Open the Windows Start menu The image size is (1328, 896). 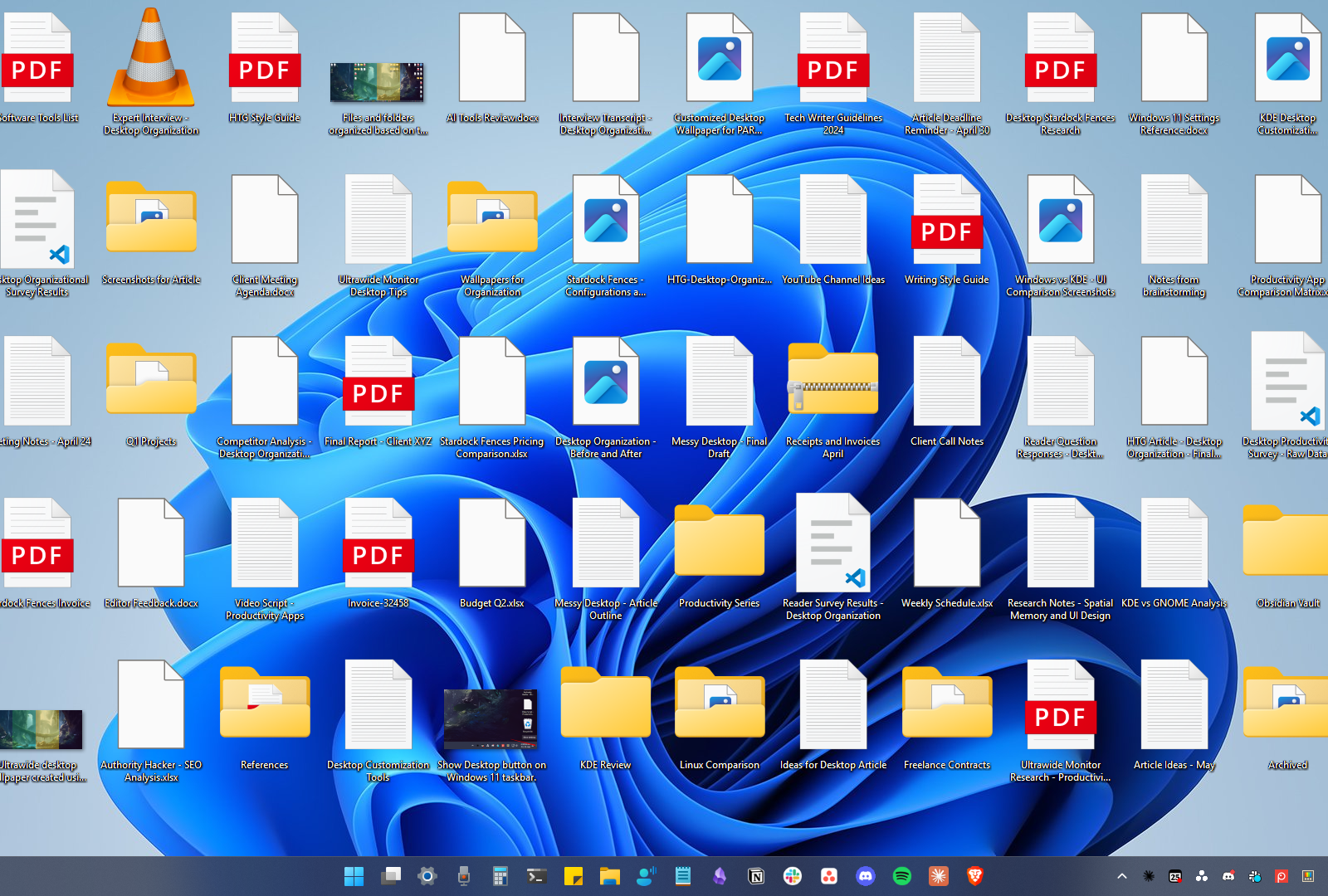pos(354,876)
